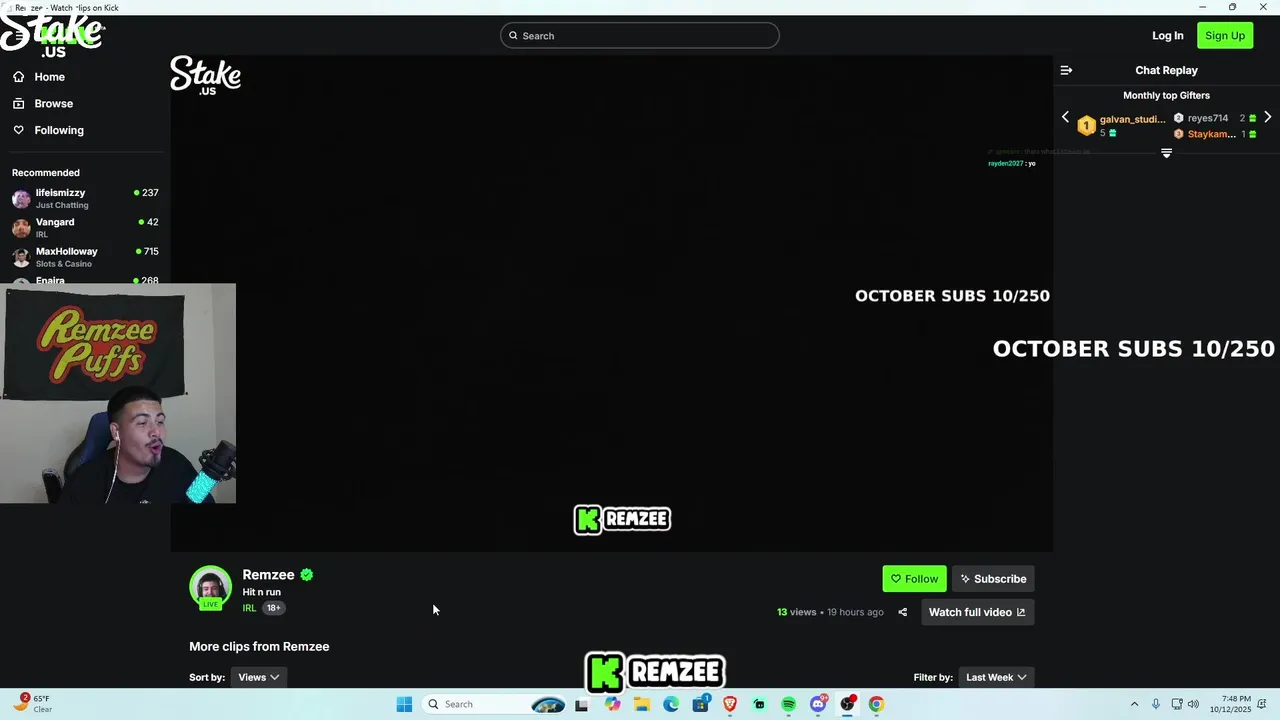This screenshot has width=1280, height=720.
Task: Open File Explorer from the taskbar
Action: coord(641,704)
